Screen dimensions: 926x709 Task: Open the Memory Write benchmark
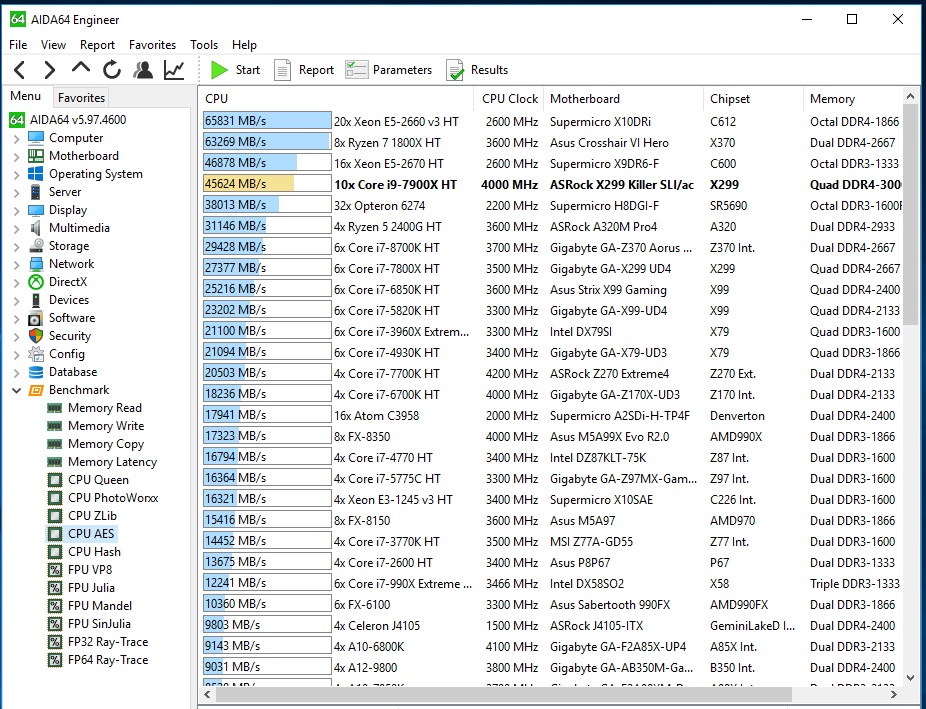96,426
